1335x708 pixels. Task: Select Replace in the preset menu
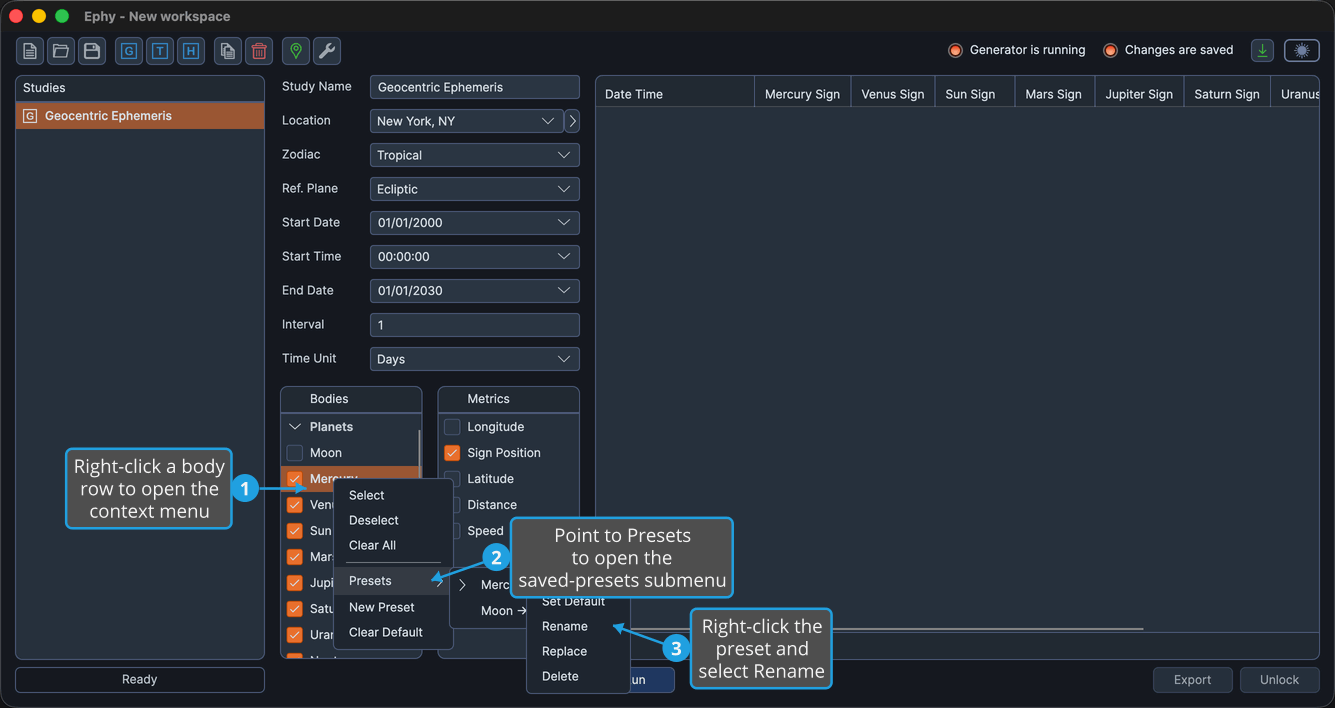[578, 651]
